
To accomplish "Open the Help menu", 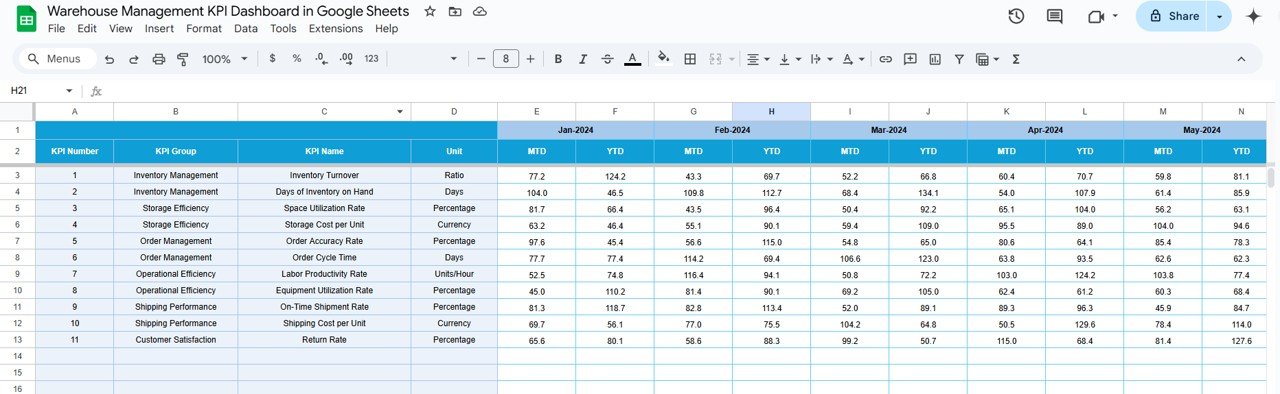I will click(386, 29).
